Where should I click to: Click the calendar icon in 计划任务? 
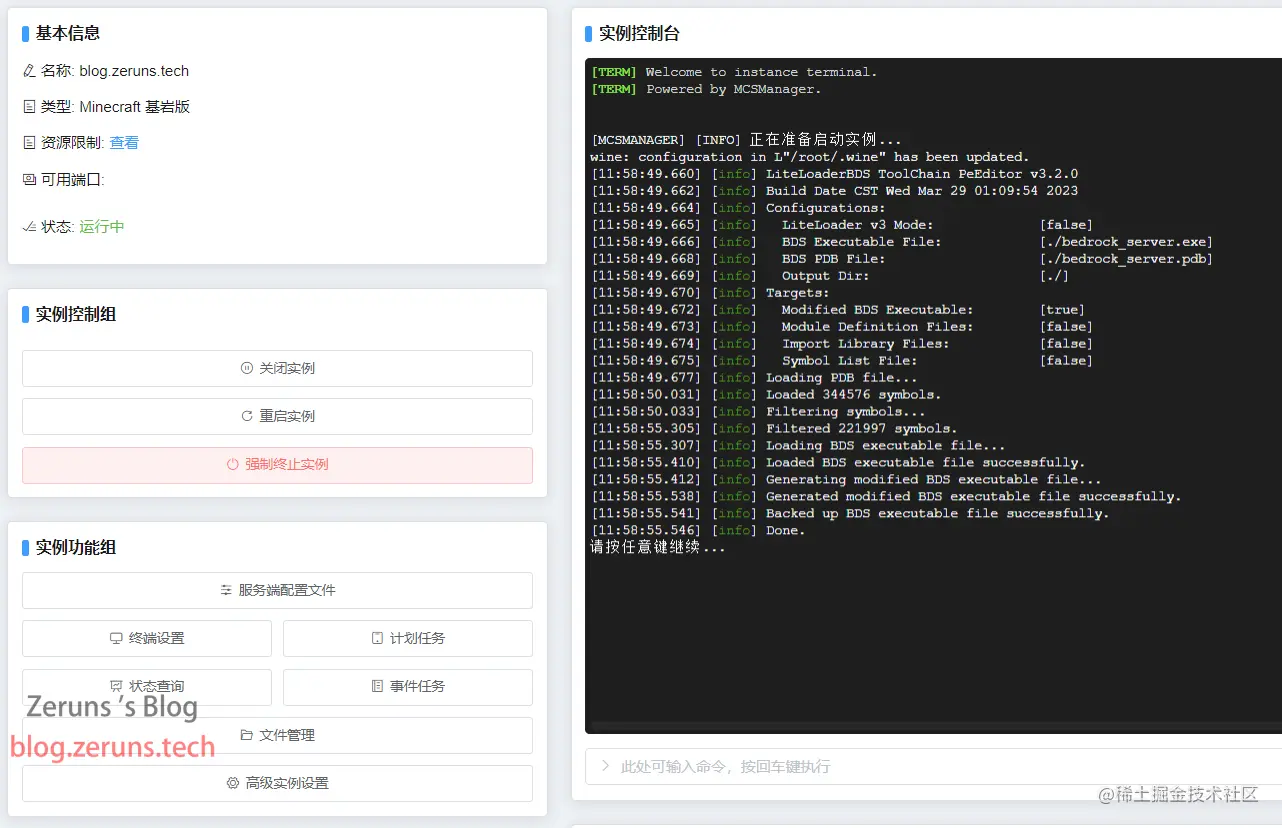point(377,639)
